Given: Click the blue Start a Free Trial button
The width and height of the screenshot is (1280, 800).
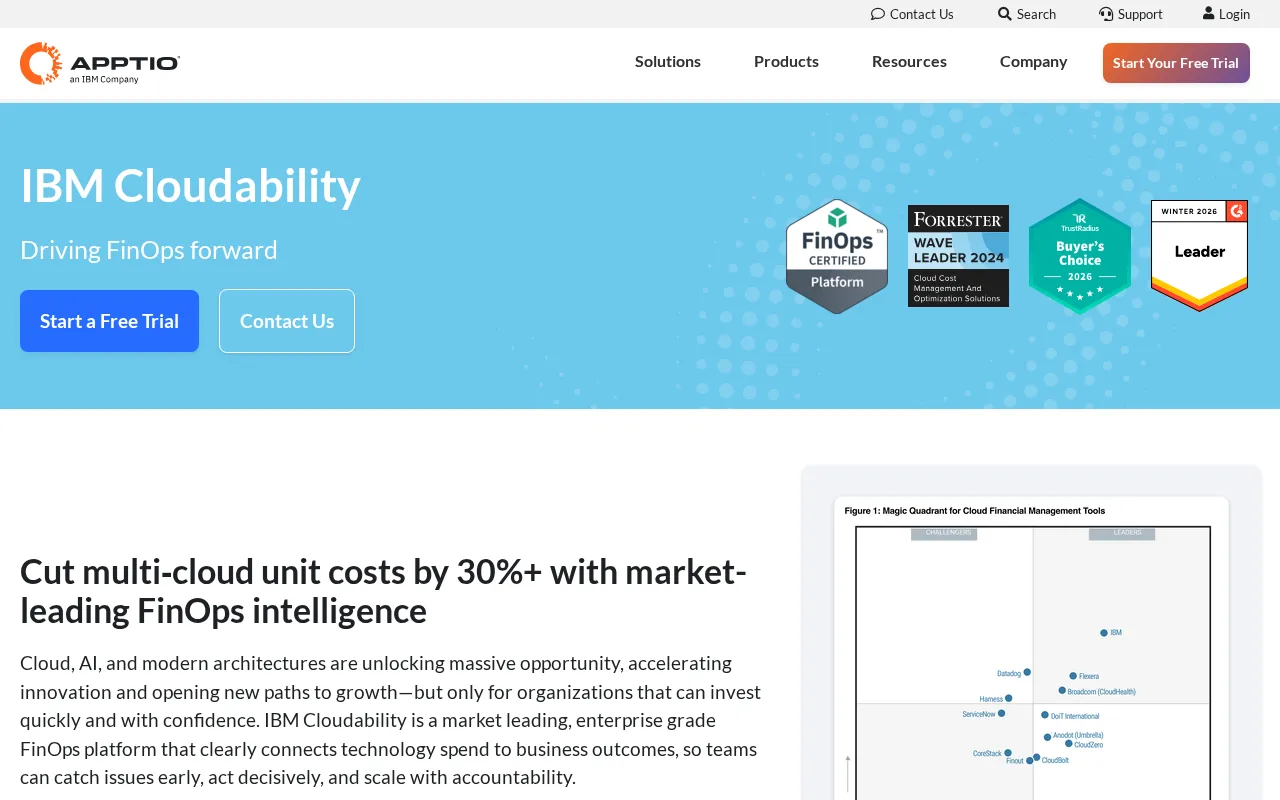Looking at the screenshot, I should tap(109, 321).
